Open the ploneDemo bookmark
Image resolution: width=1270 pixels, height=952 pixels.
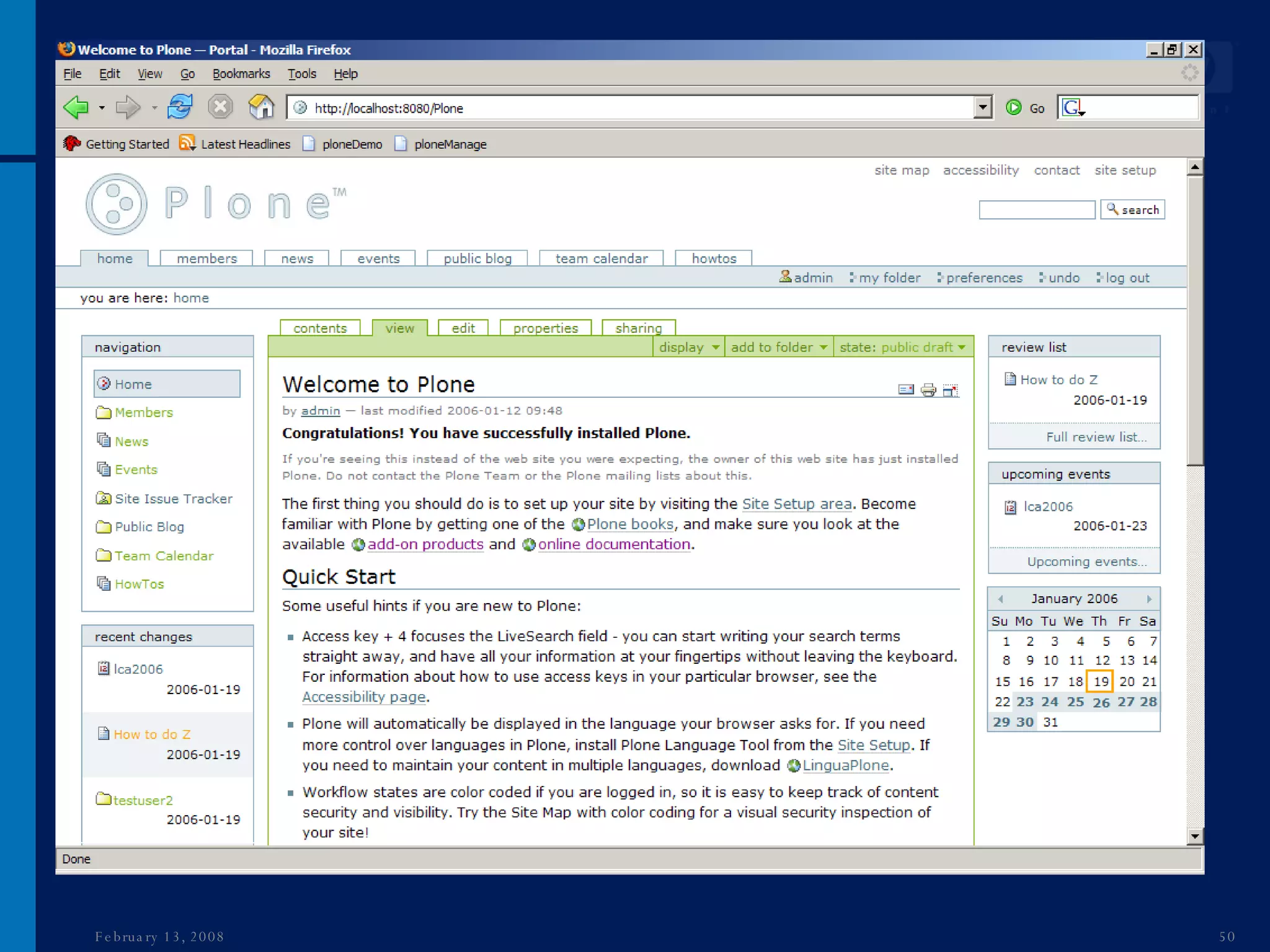pyautogui.click(x=342, y=144)
